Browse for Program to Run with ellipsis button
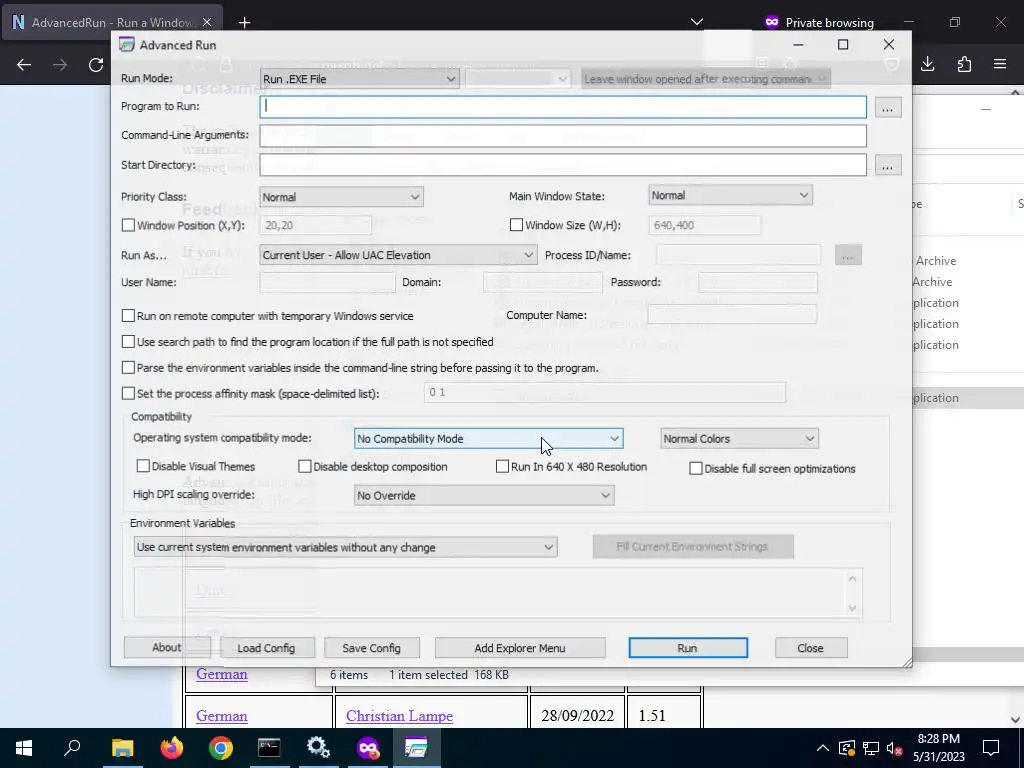 [x=887, y=108]
